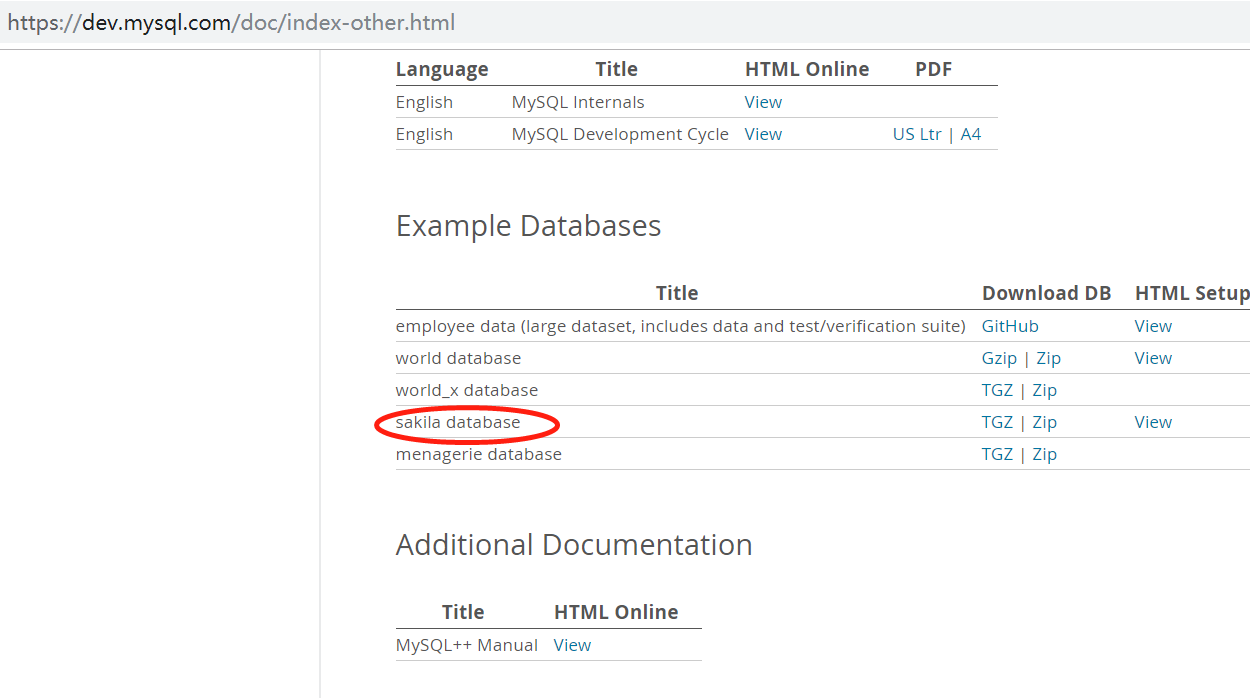View the sakila database HTML setup page
The height and width of the screenshot is (698, 1250).
pos(1152,421)
